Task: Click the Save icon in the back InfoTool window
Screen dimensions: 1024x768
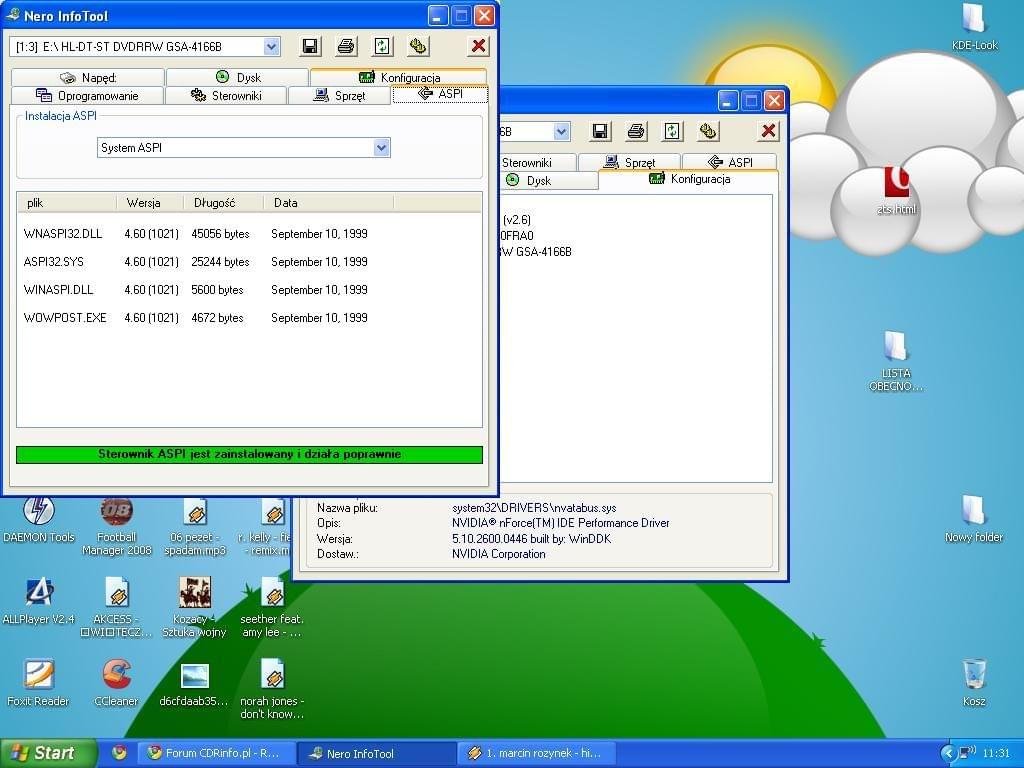Action: pyautogui.click(x=600, y=131)
